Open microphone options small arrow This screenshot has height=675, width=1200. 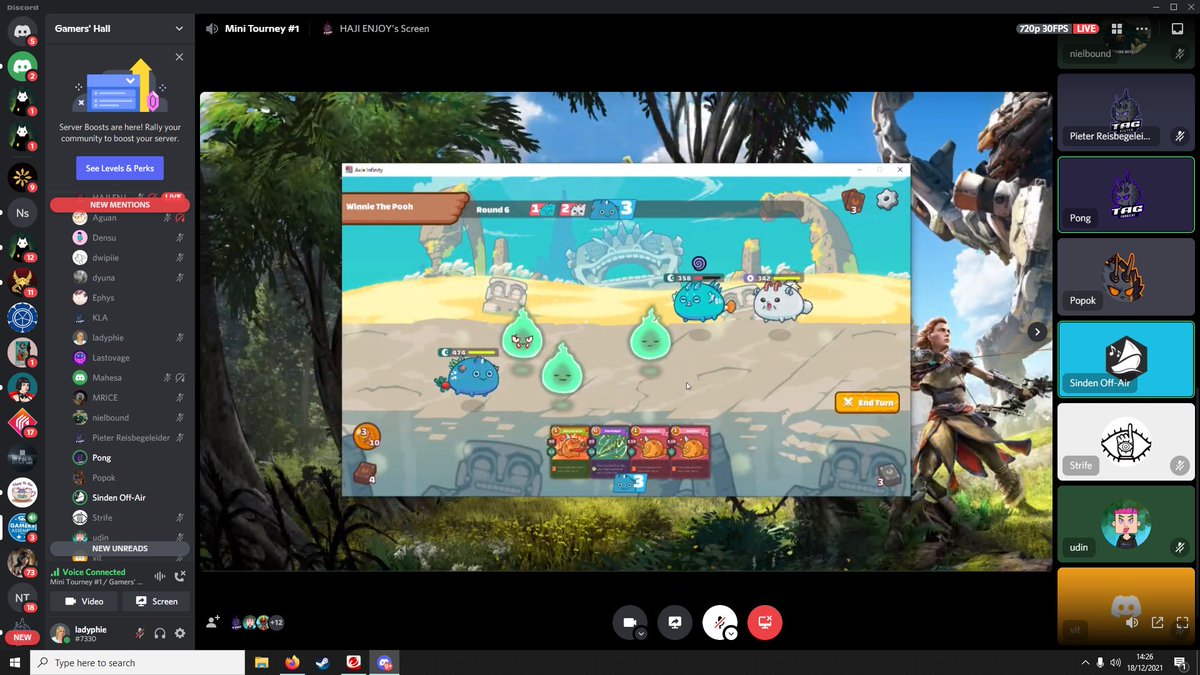coord(731,633)
